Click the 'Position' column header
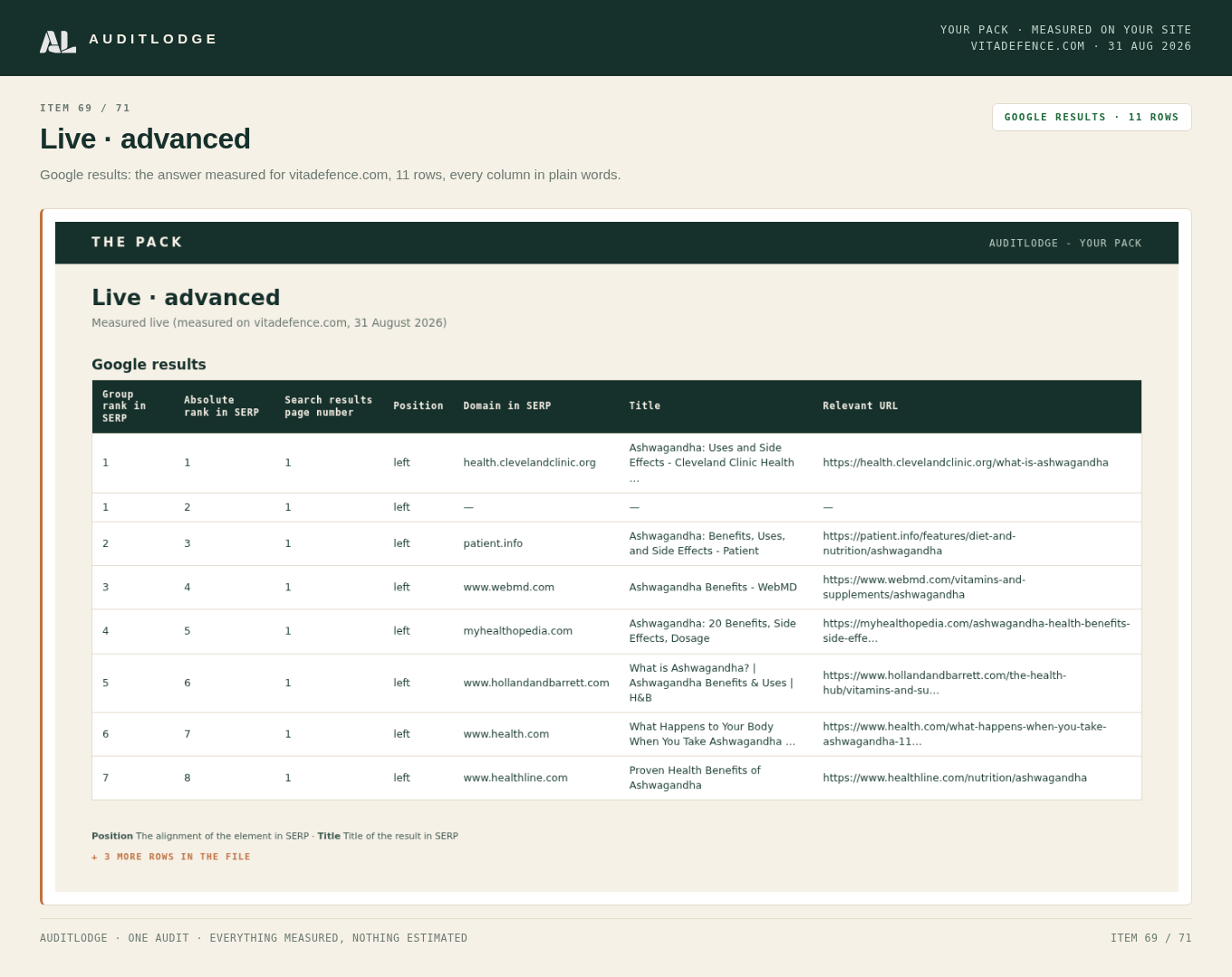Image resolution: width=1232 pixels, height=977 pixels. pyautogui.click(x=419, y=407)
